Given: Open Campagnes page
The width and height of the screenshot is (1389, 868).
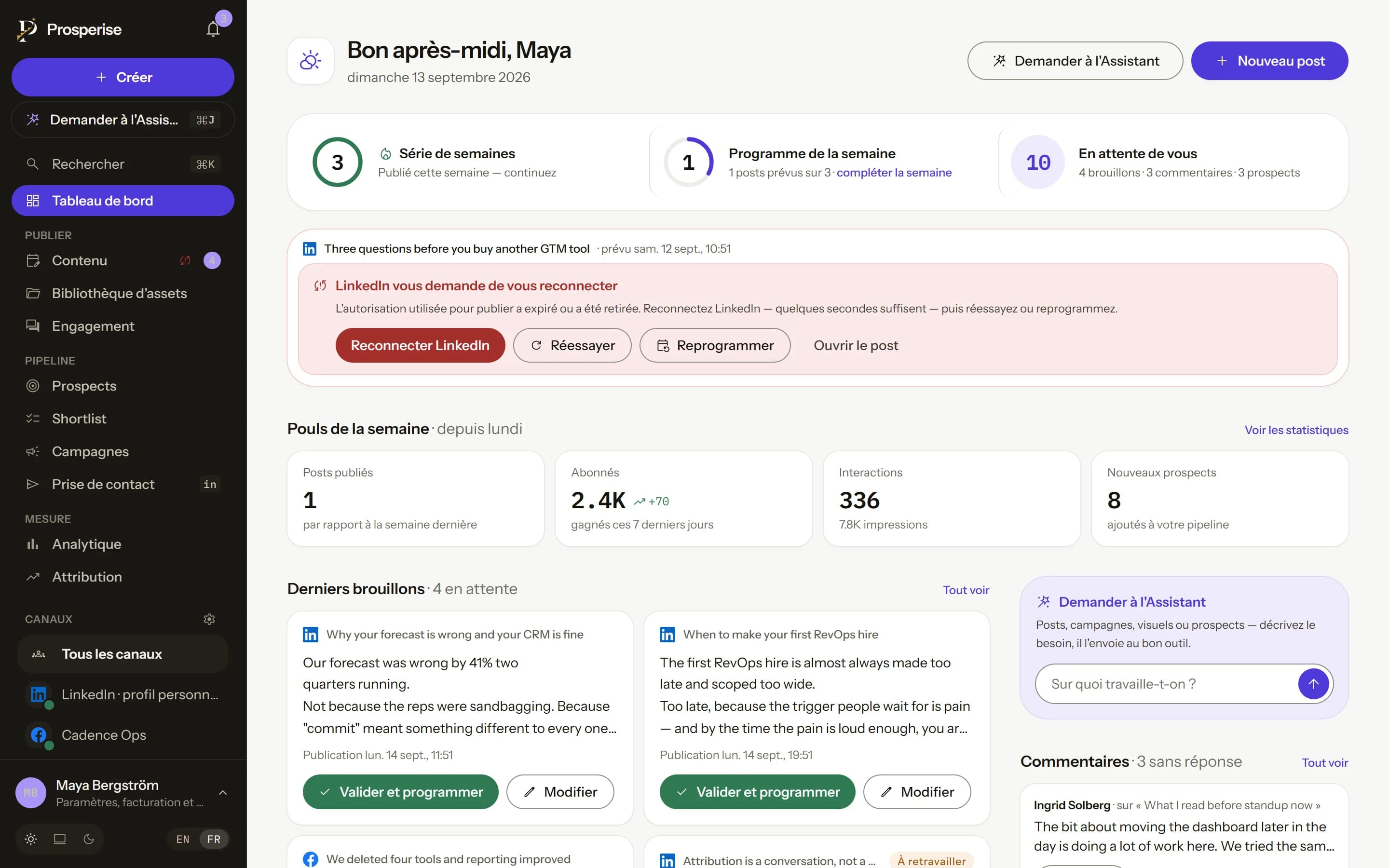Looking at the screenshot, I should [x=123, y=451].
